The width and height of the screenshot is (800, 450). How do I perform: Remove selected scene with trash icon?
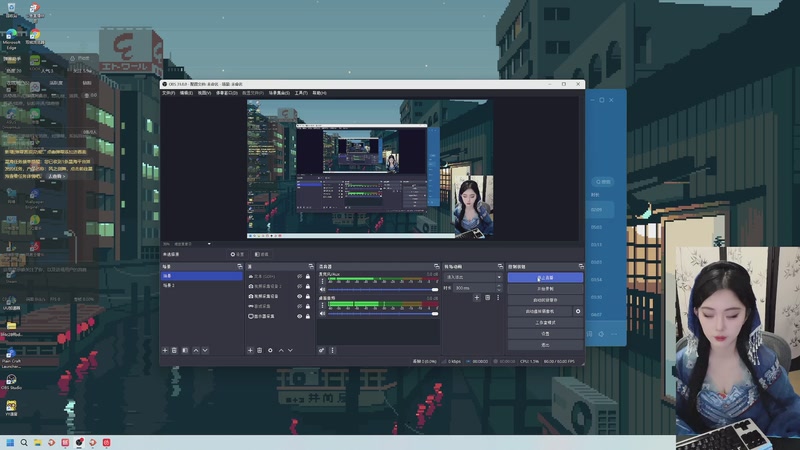pyautogui.click(x=174, y=351)
